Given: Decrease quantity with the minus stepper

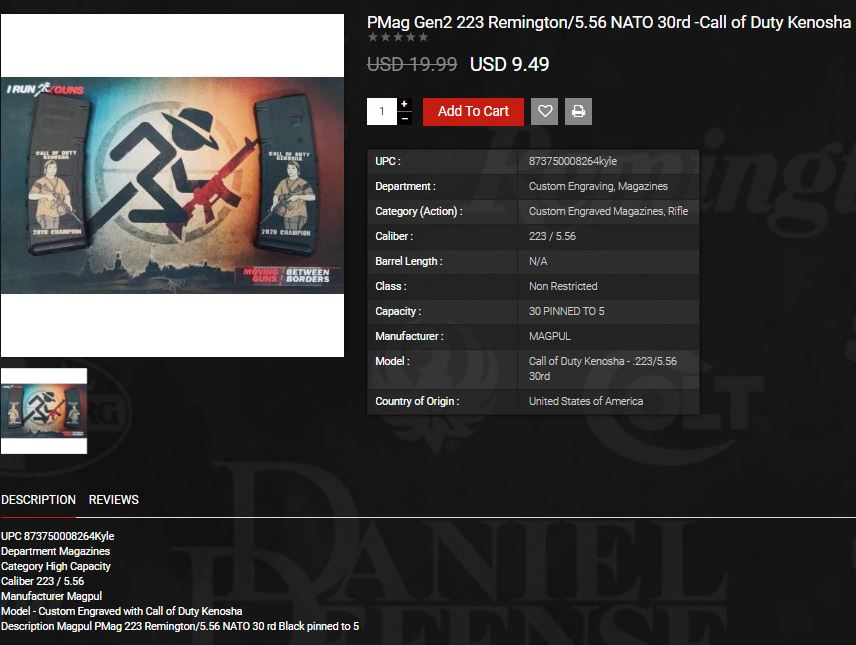Looking at the screenshot, I should tap(405, 119).
